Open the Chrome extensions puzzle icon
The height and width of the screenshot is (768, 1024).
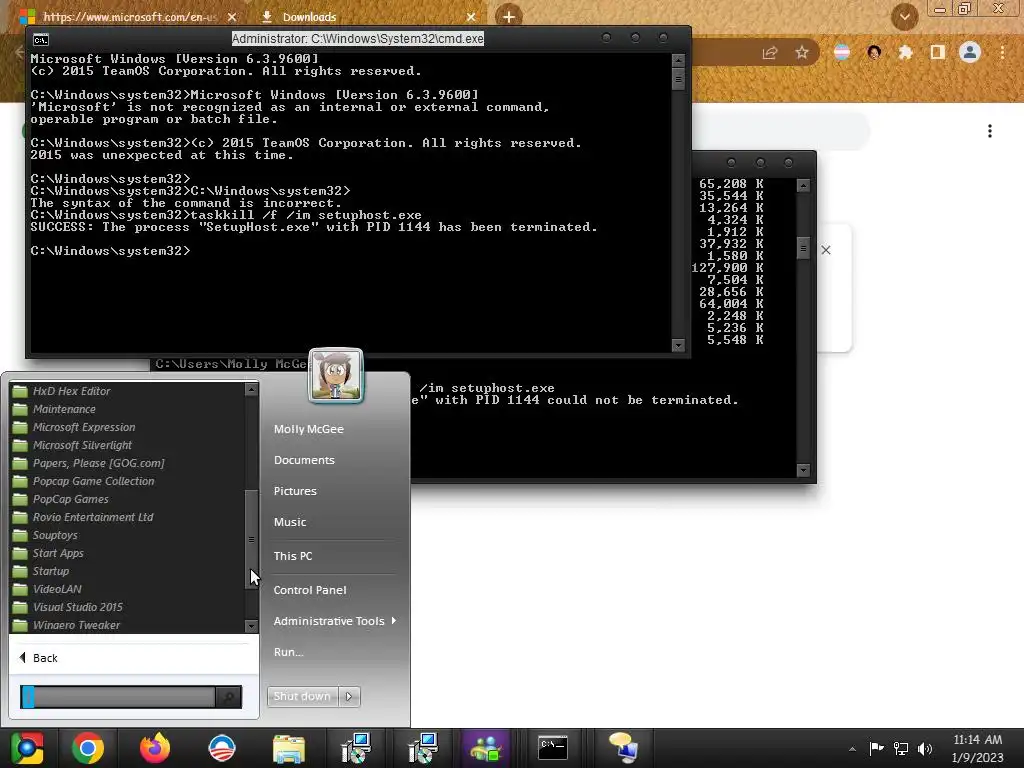click(905, 52)
